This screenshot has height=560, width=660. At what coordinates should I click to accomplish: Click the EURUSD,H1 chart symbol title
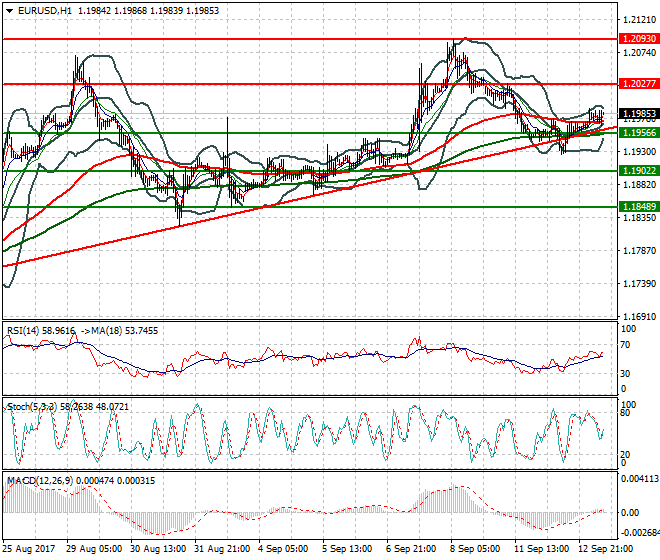coord(41,10)
